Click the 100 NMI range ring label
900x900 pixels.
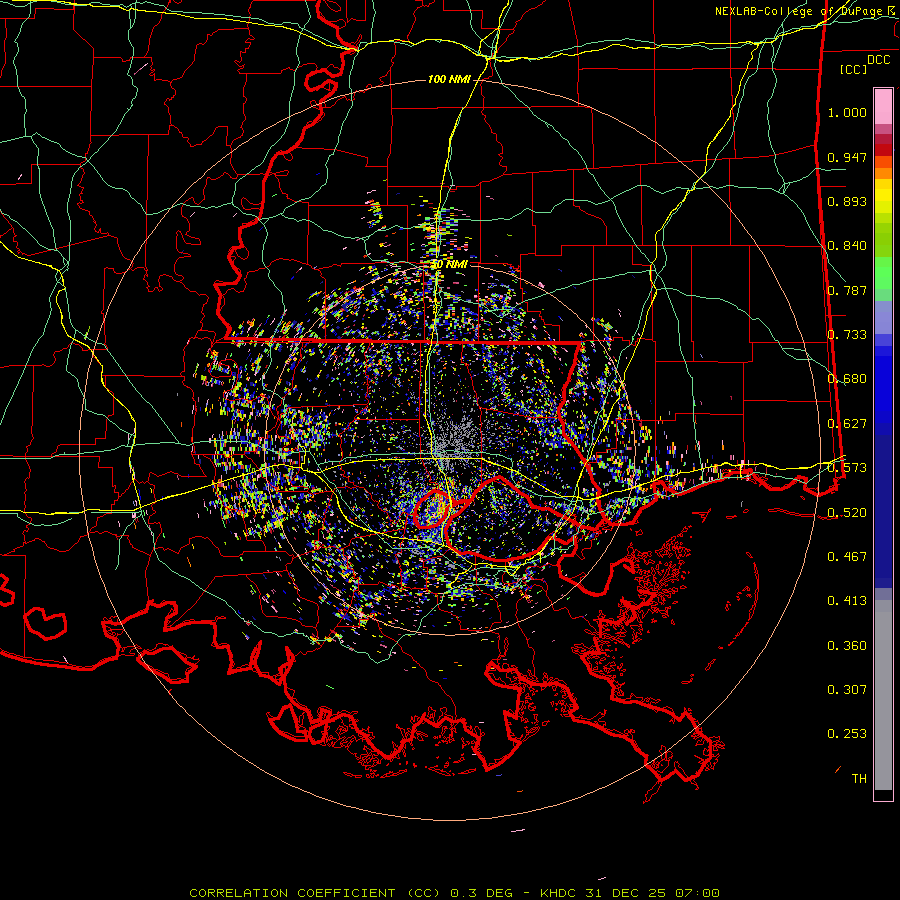[449, 79]
